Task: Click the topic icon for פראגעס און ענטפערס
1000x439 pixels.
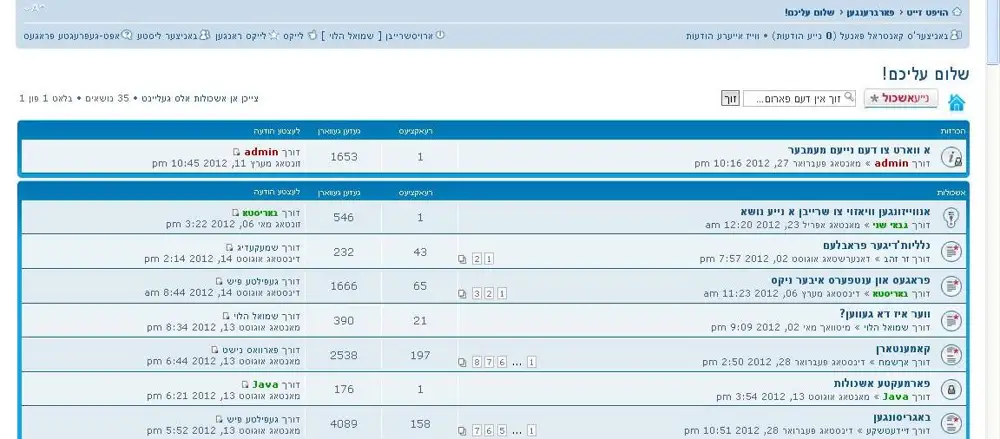Action: [x=951, y=286]
